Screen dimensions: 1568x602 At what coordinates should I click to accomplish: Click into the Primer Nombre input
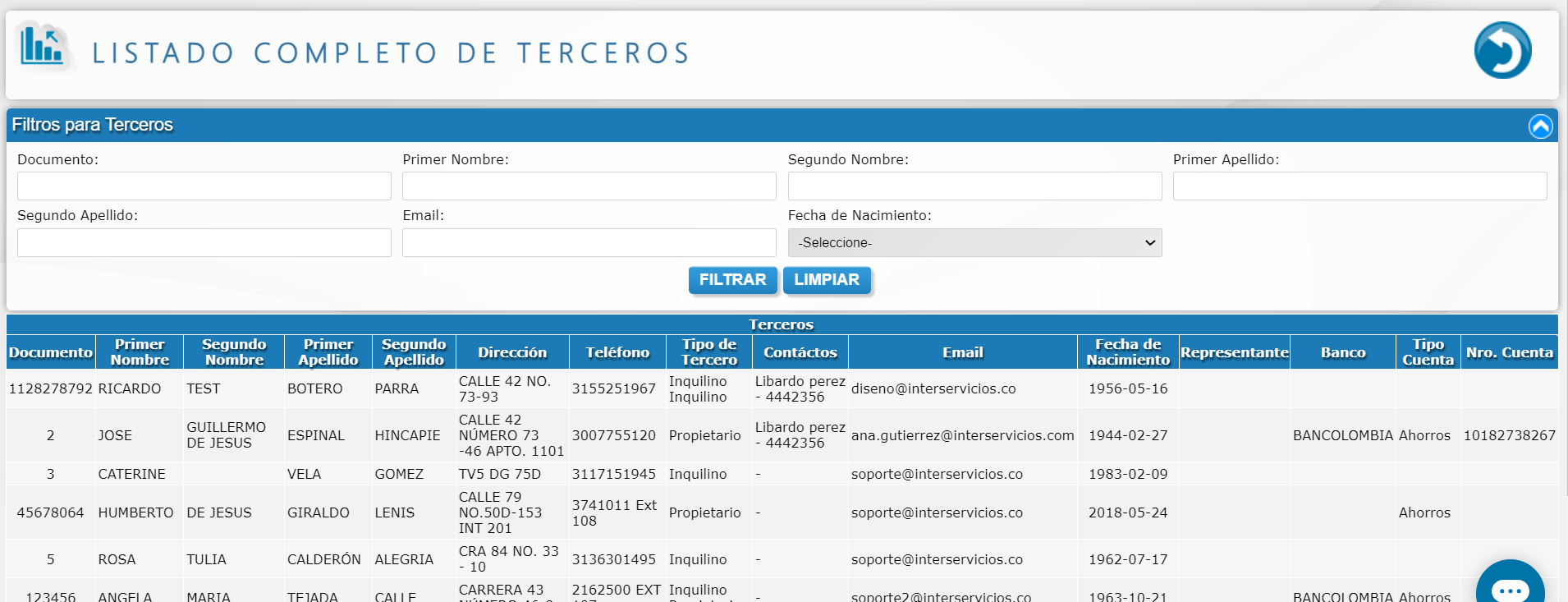coord(589,186)
